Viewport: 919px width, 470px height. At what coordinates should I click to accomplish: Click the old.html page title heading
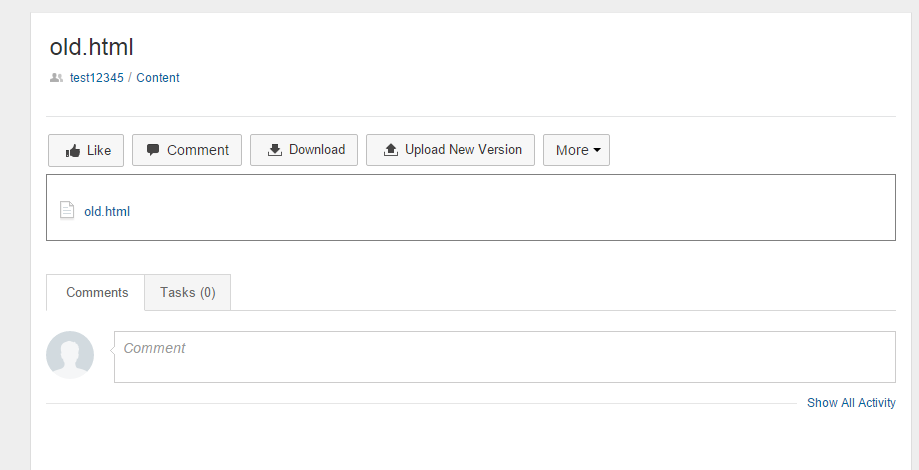pos(91,47)
